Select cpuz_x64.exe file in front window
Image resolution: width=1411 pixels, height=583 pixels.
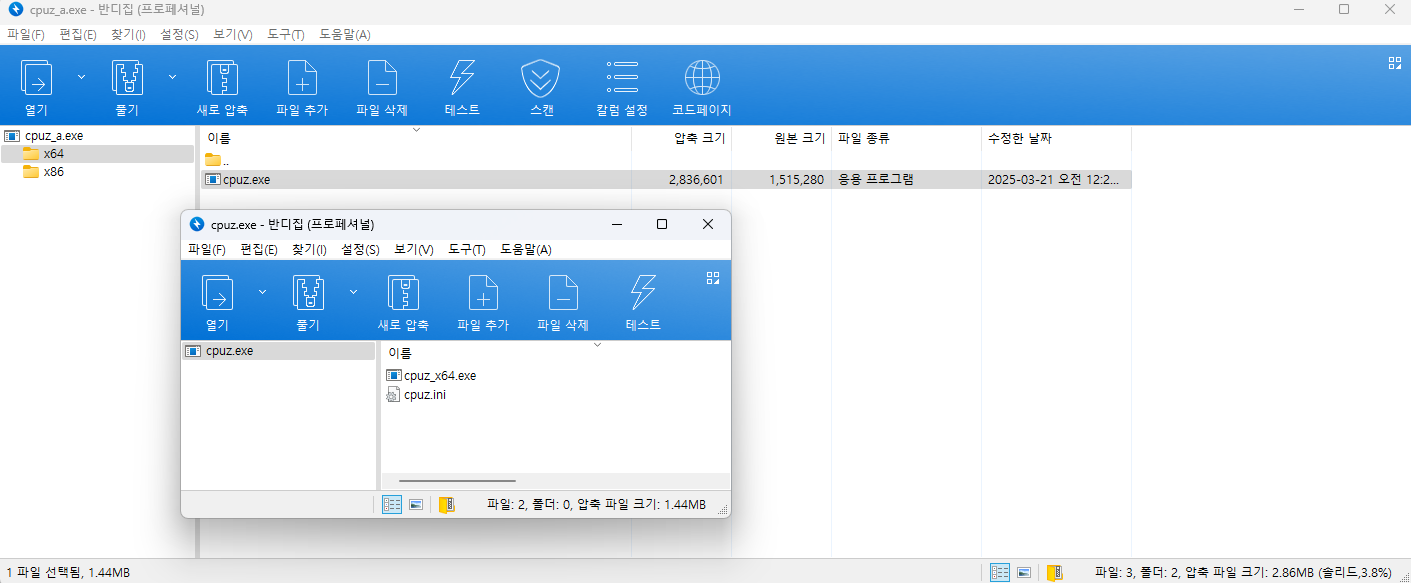click(431, 376)
